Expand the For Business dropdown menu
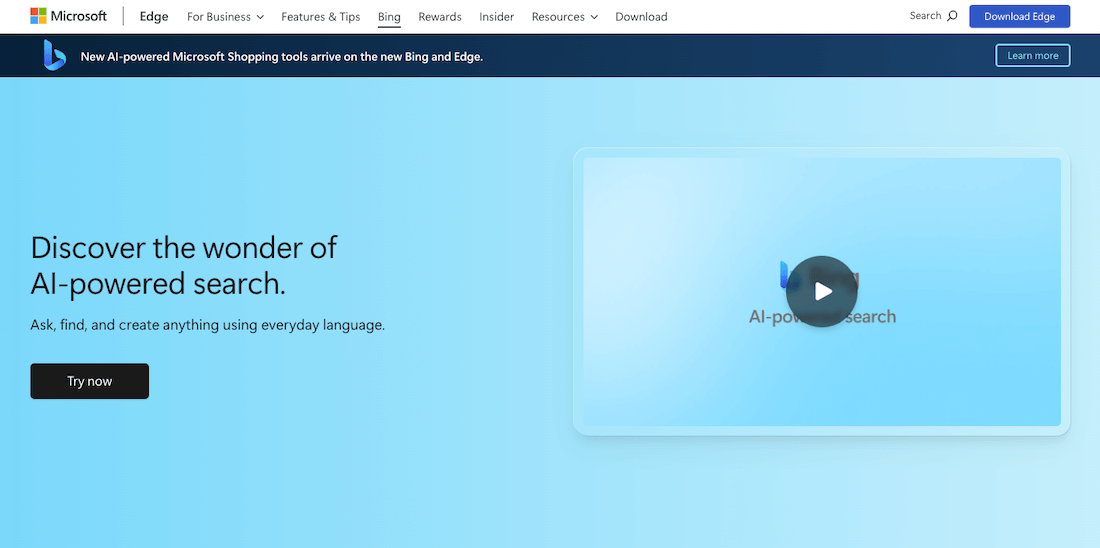Screen dimensions: 1100x548 tap(225, 16)
